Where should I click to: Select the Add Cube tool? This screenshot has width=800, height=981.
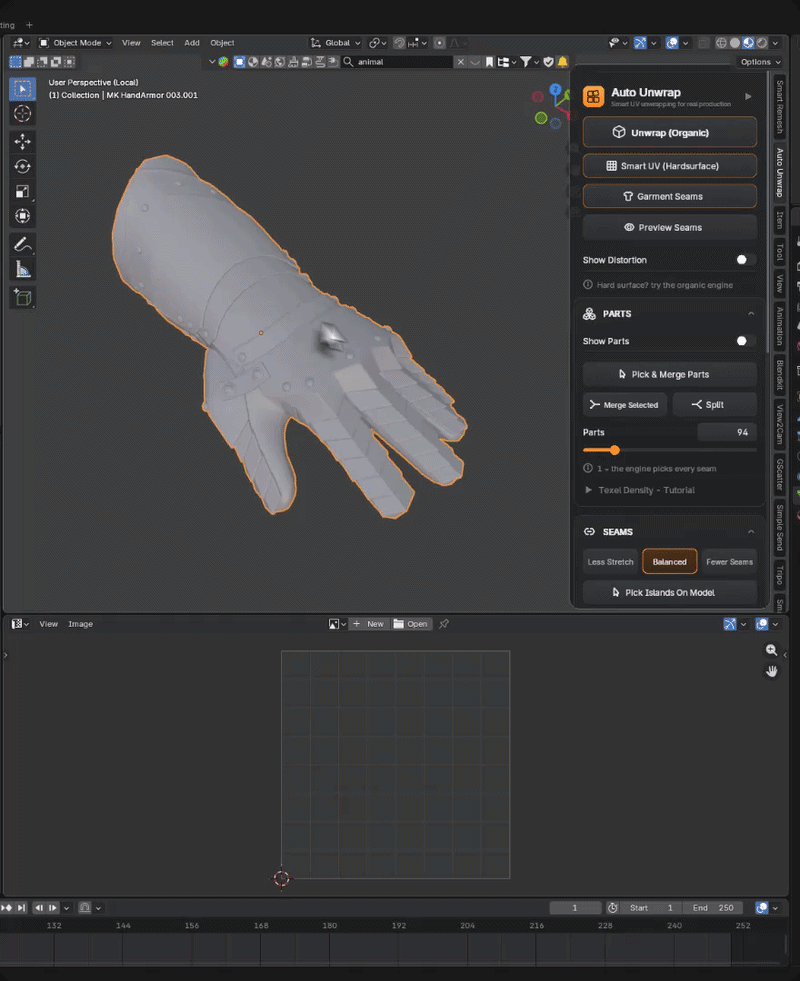click(x=23, y=298)
